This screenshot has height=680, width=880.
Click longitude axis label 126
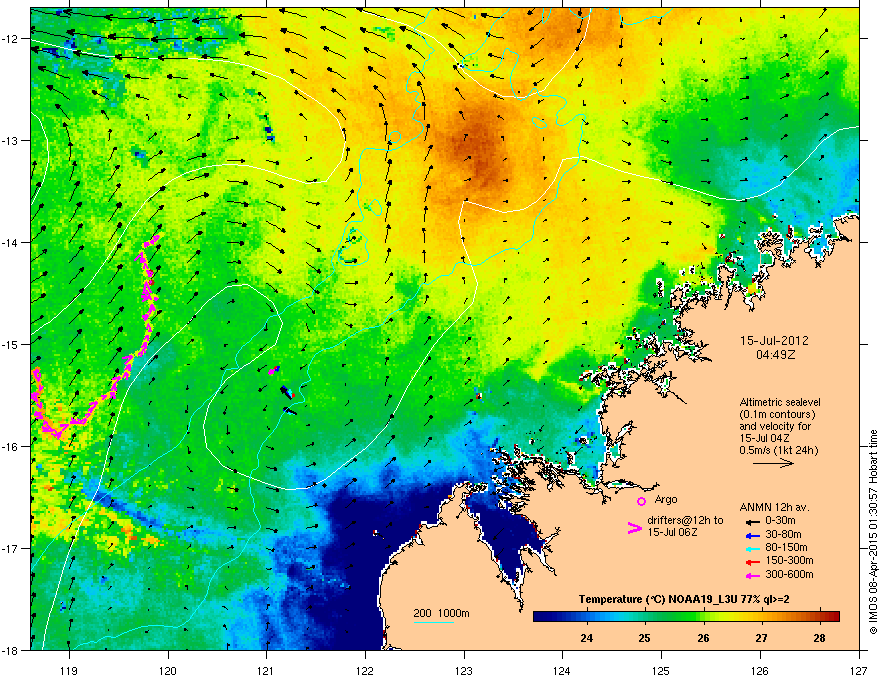coord(760,670)
